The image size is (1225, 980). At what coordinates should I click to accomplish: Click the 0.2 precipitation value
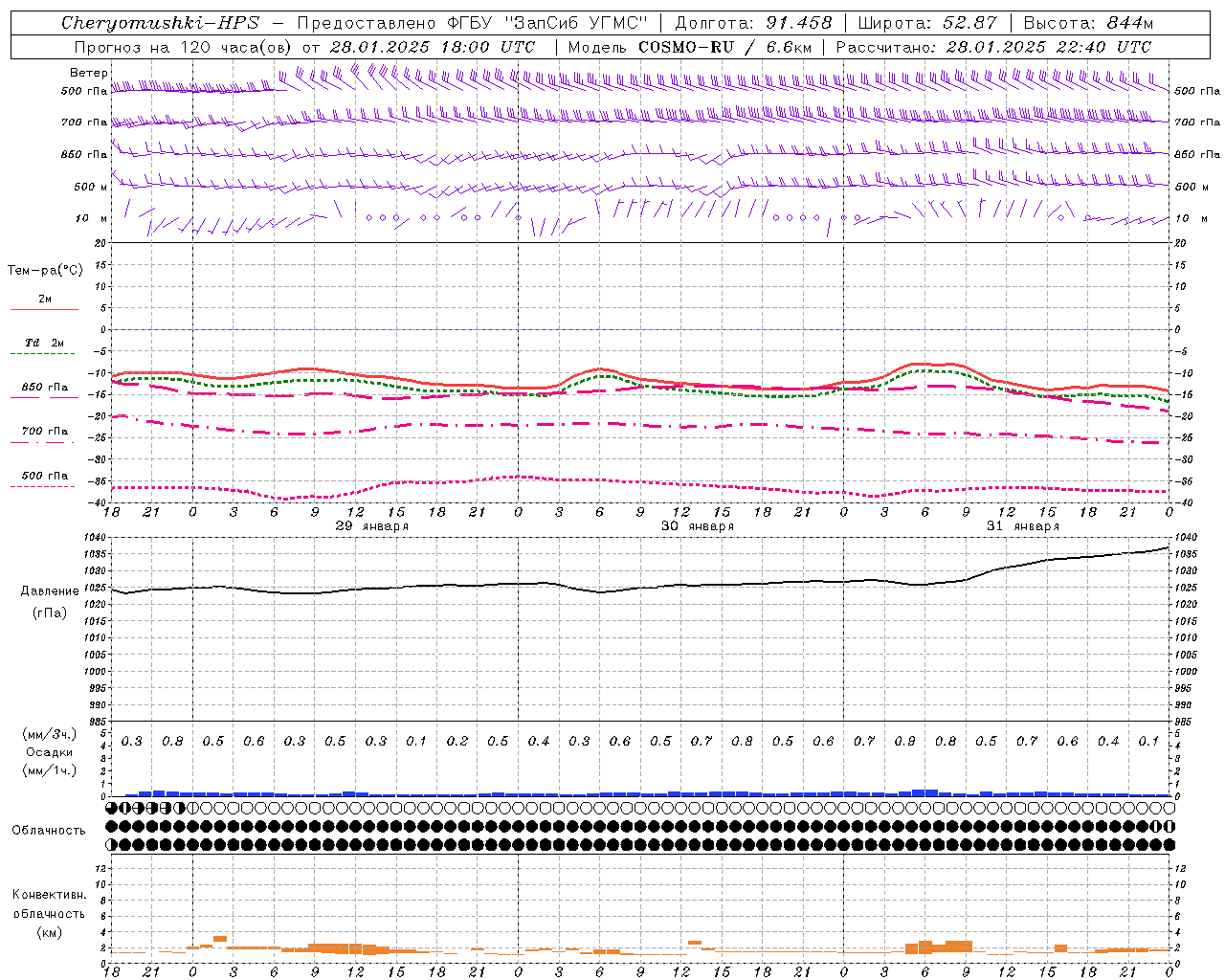457,742
